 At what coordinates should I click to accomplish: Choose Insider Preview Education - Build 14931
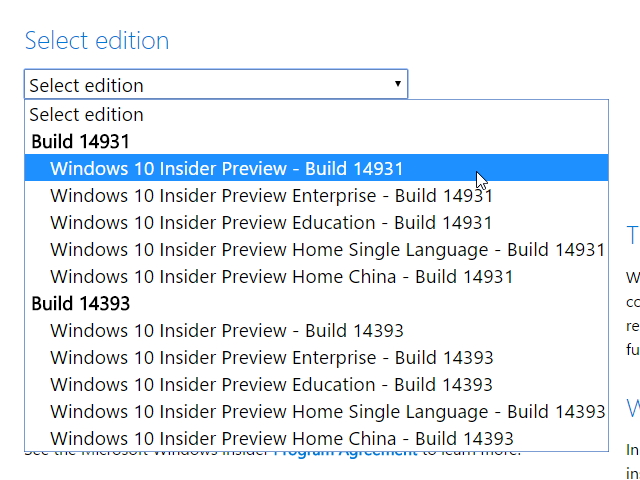[x=271, y=222]
